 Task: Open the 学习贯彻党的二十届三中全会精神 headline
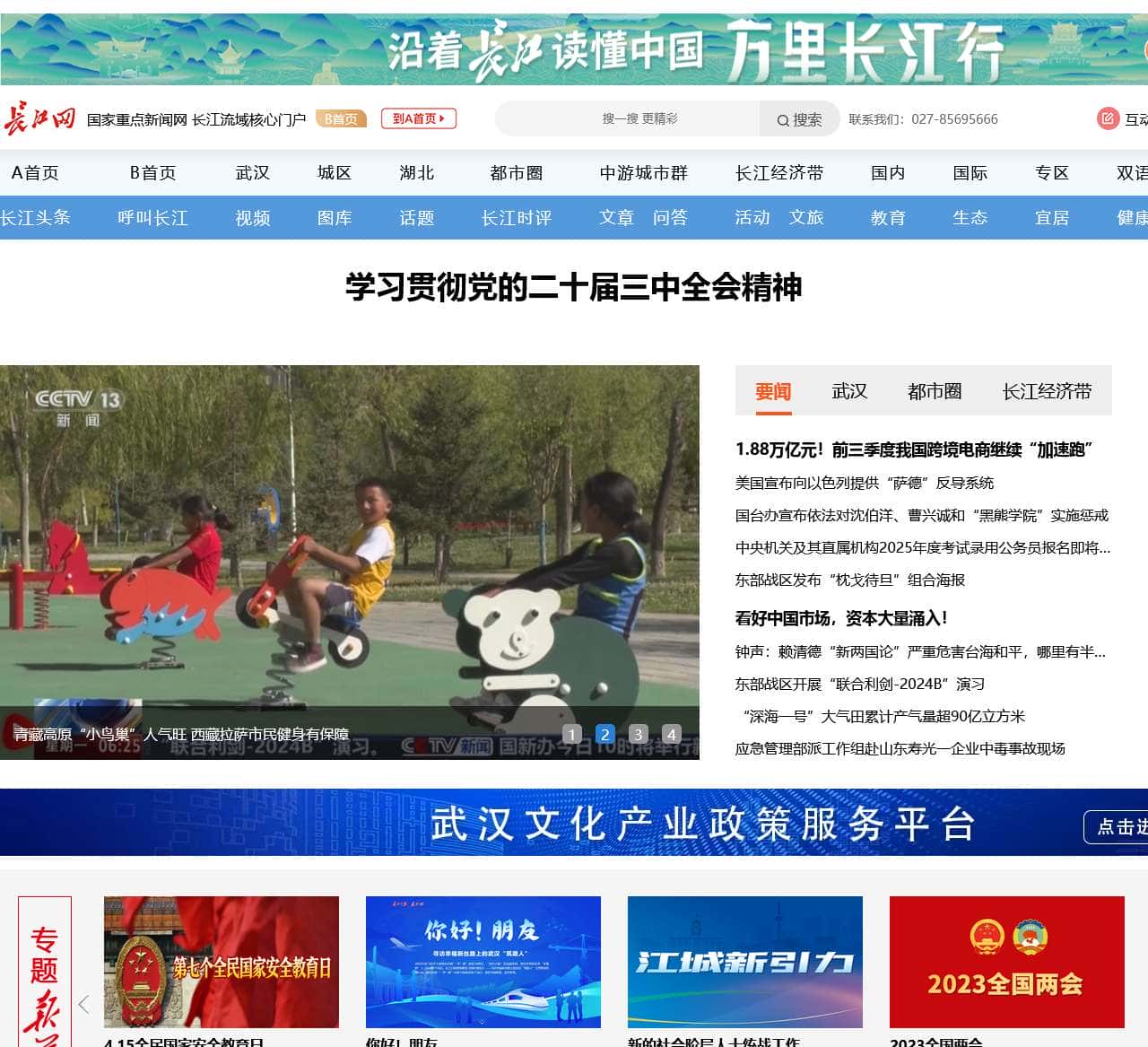[x=573, y=287]
